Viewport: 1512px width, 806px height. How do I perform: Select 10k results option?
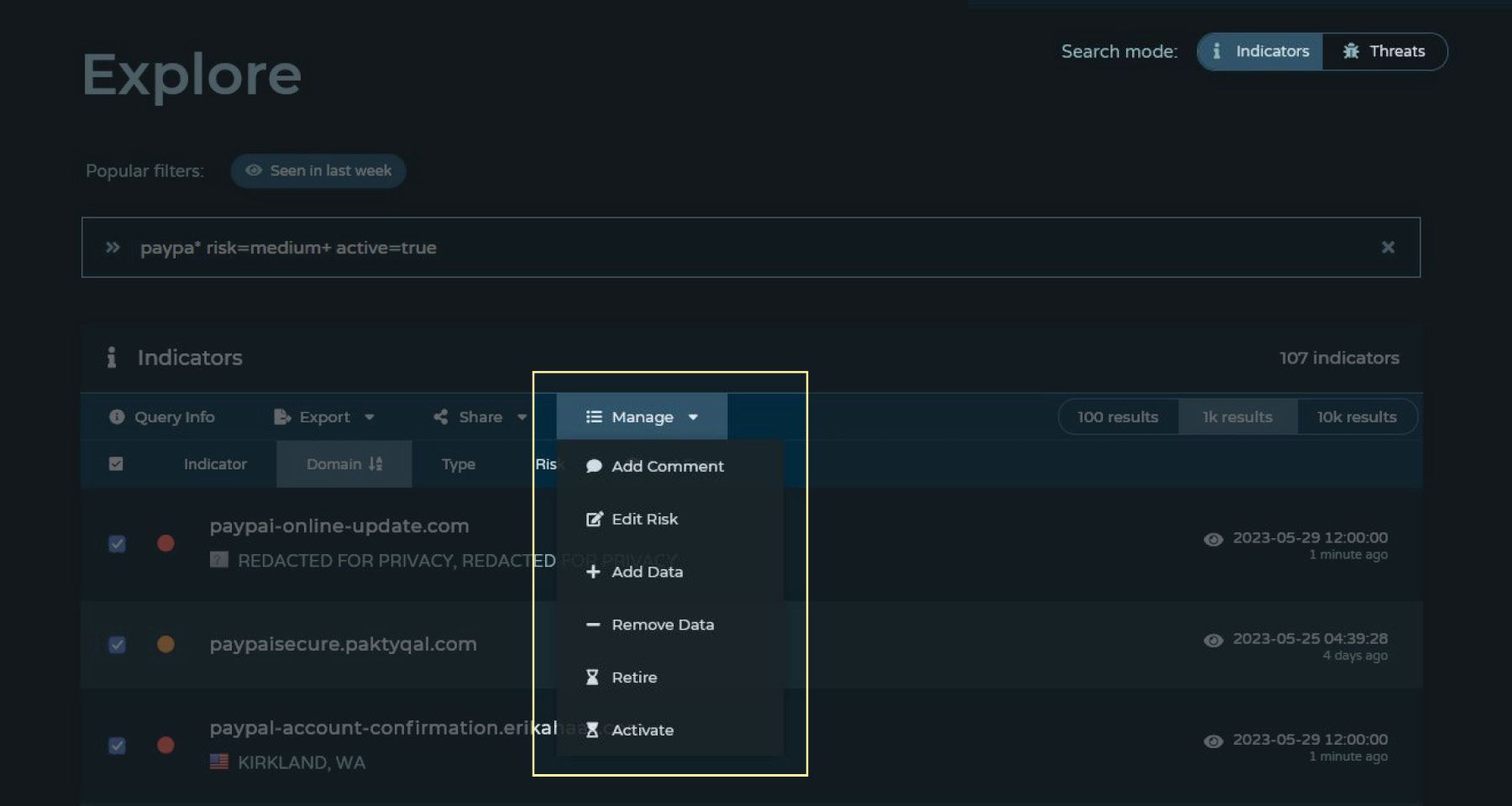tap(1357, 417)
